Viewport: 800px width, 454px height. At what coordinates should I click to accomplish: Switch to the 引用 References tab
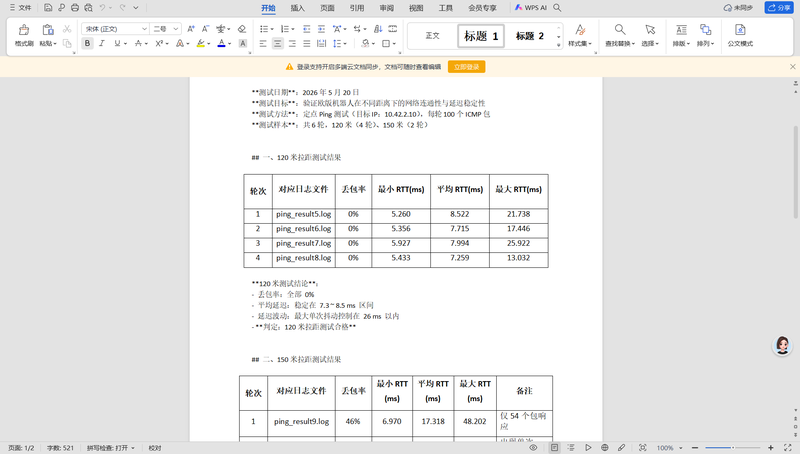357,8
